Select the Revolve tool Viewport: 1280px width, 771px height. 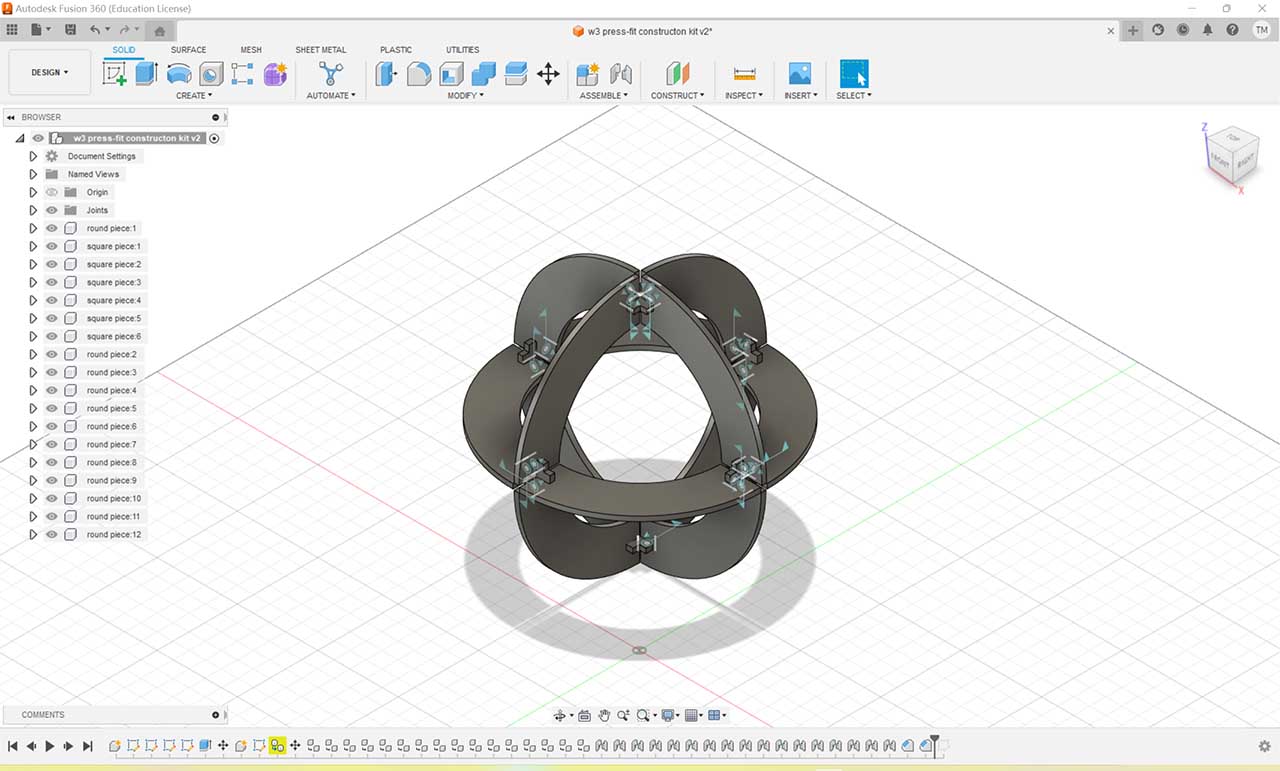pyautogui.click(x=179, y=74)
